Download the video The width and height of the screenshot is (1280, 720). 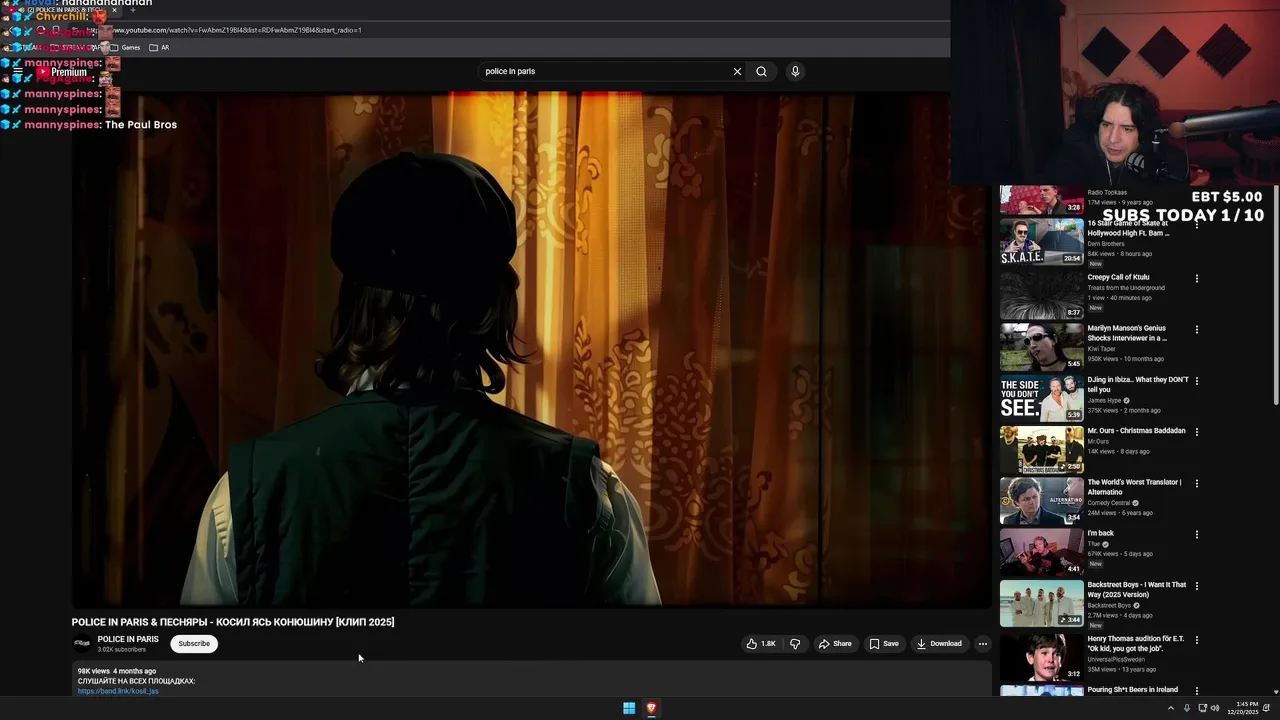click(939, 644)
